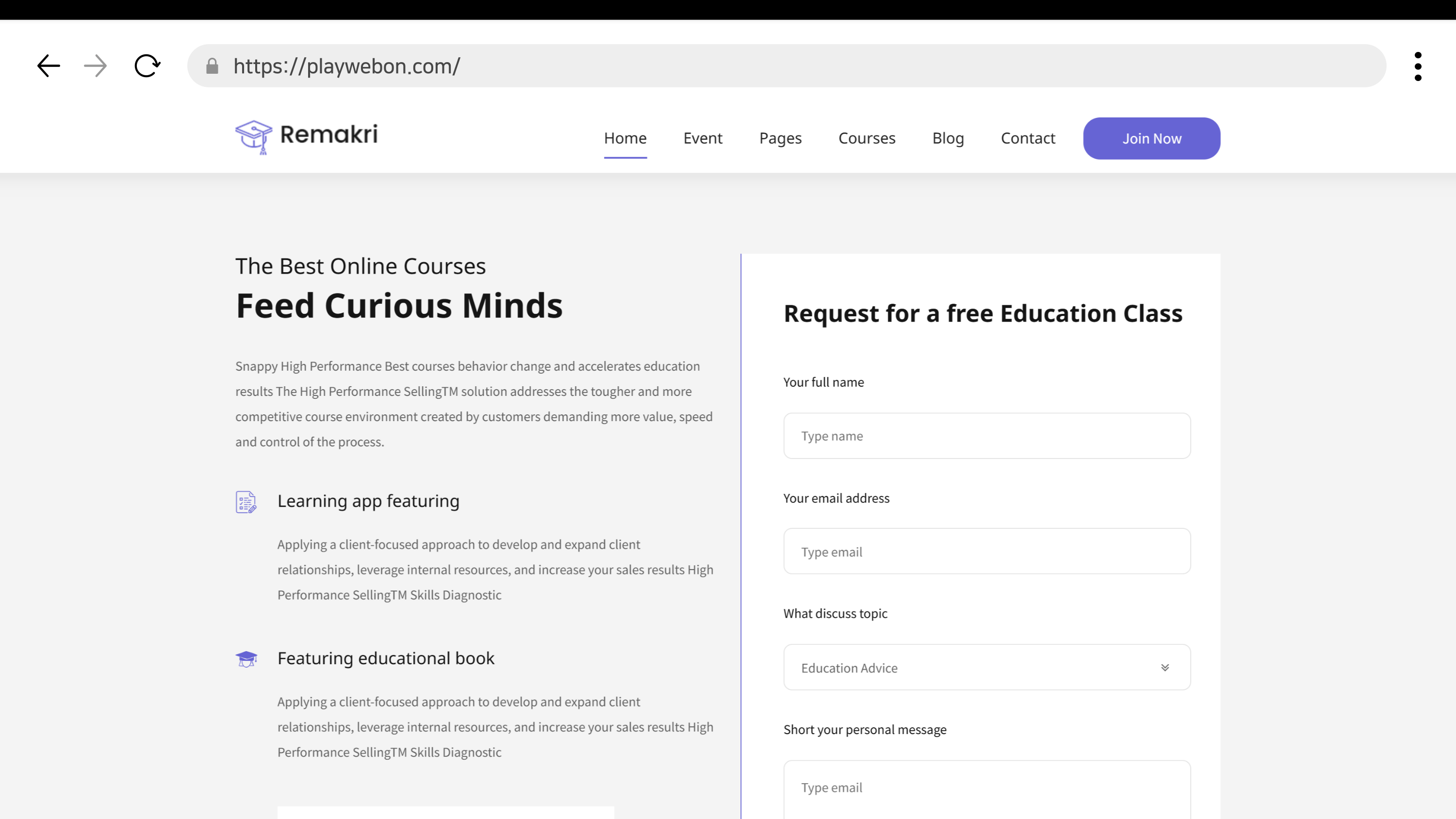Screen dimensions: 1456x819
Task: Click the browser forward arrow
Action: pyautogui.click(x=95, y=66)
